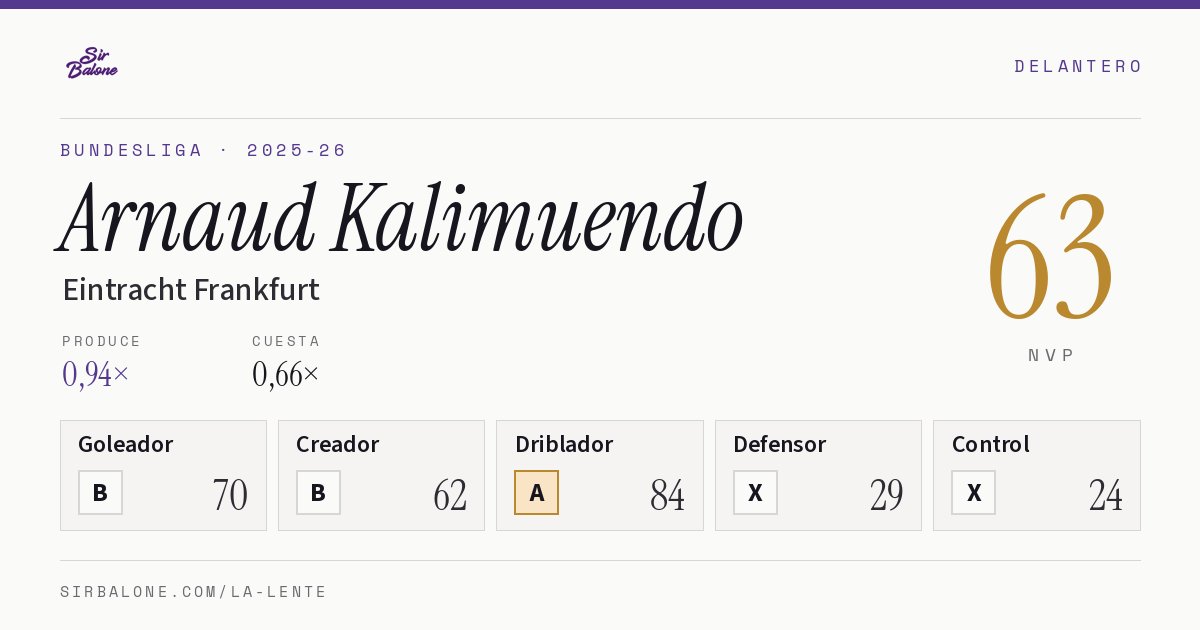Click the Creador card title
This screenshot has height=630, width=1200.
[337, 444]
